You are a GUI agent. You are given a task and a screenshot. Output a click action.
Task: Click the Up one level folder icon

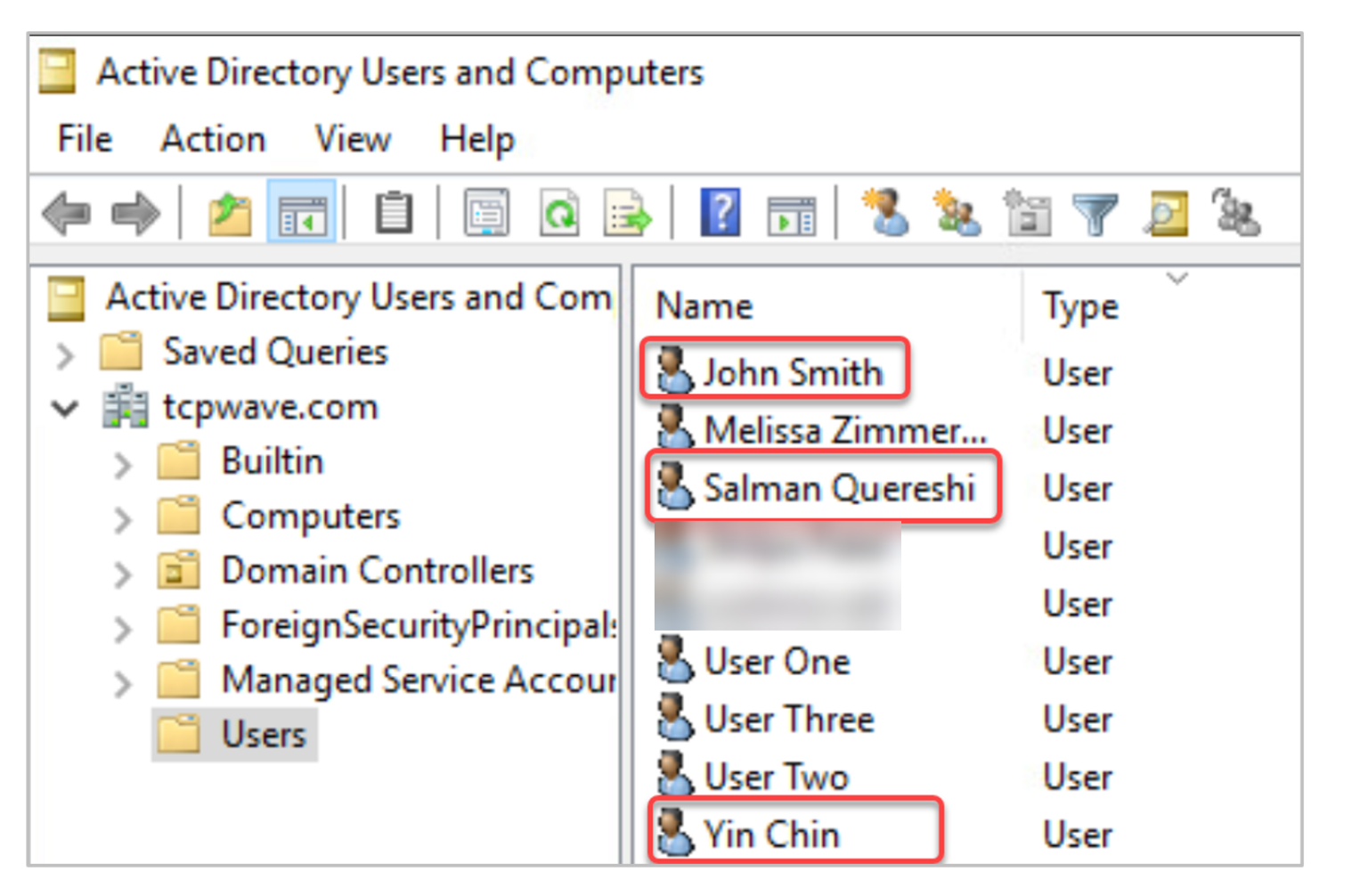coord(229,215)
